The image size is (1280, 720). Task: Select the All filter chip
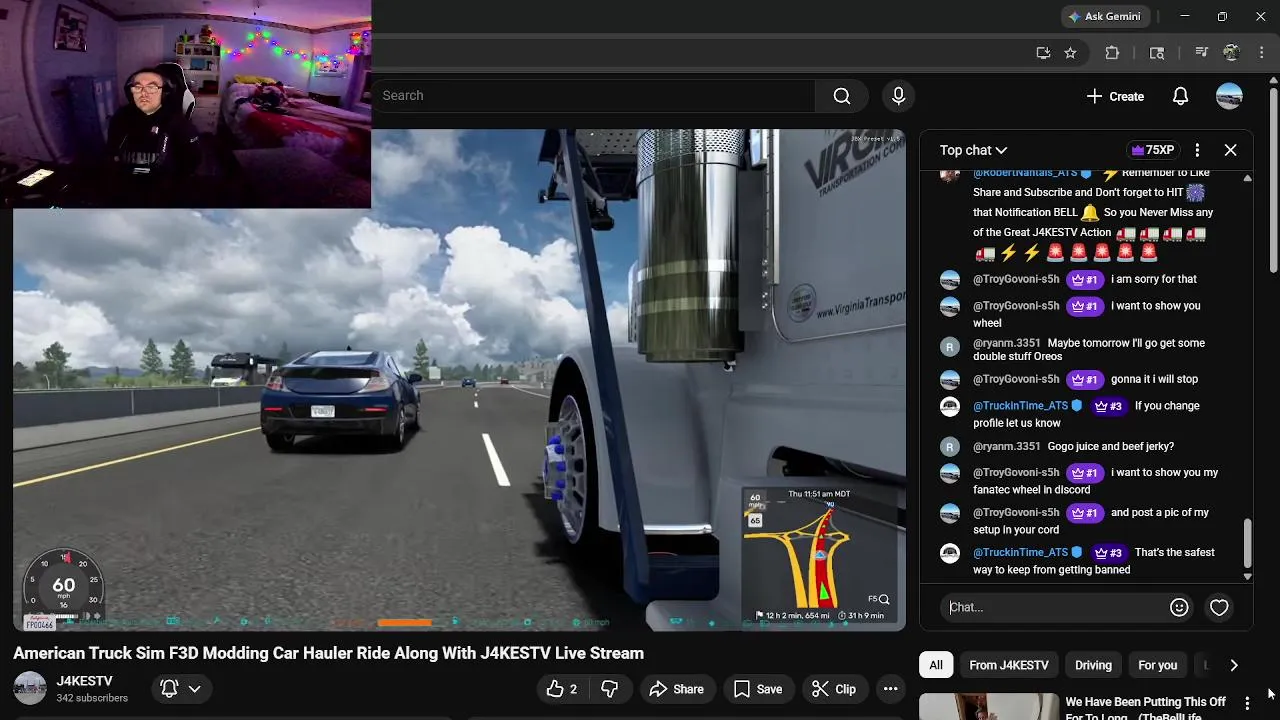coord(936,665)
